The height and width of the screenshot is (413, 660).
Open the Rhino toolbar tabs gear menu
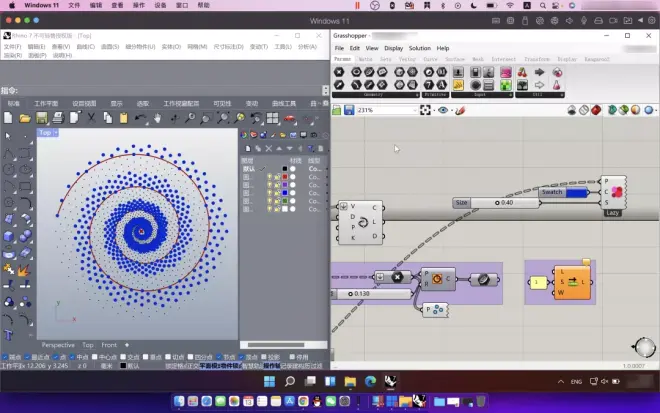coord(325,103)
